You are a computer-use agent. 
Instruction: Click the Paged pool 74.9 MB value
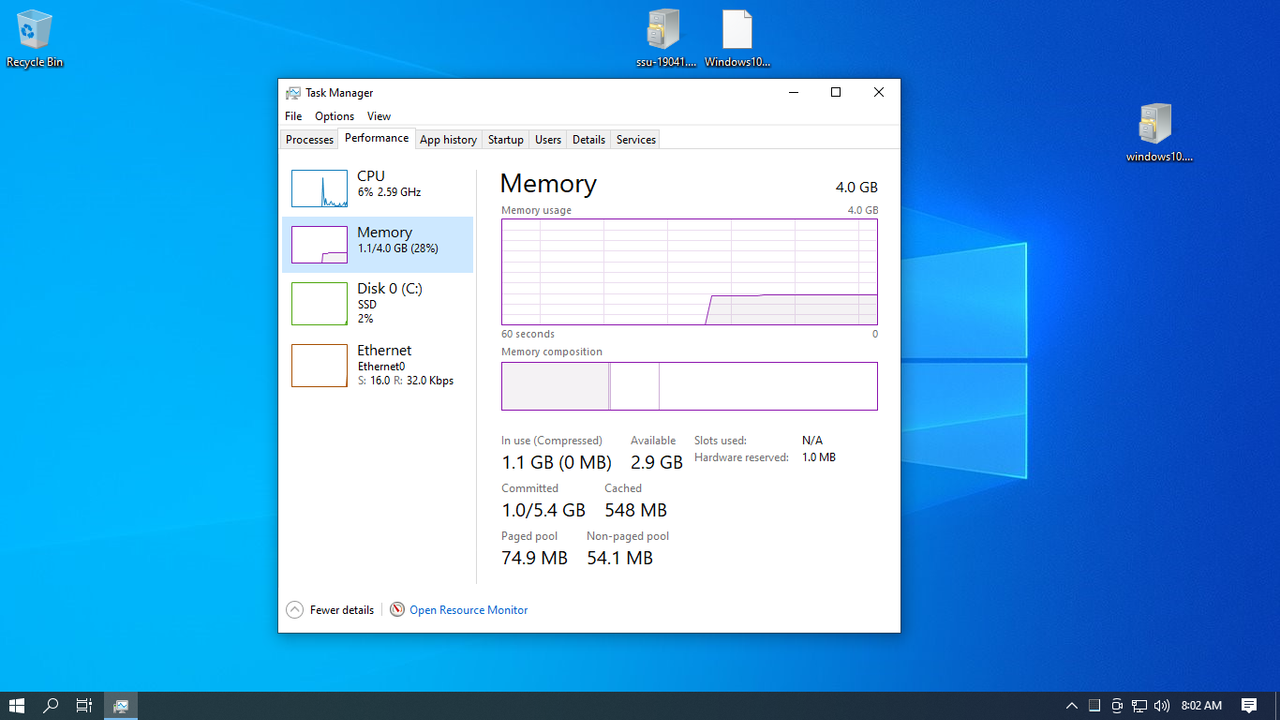pyautogui.click(x=534, y=558)
